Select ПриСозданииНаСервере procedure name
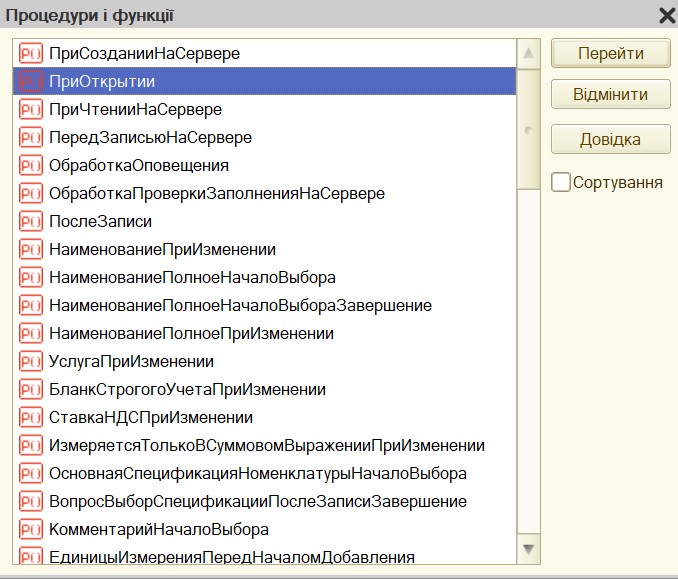 point(144,54)
